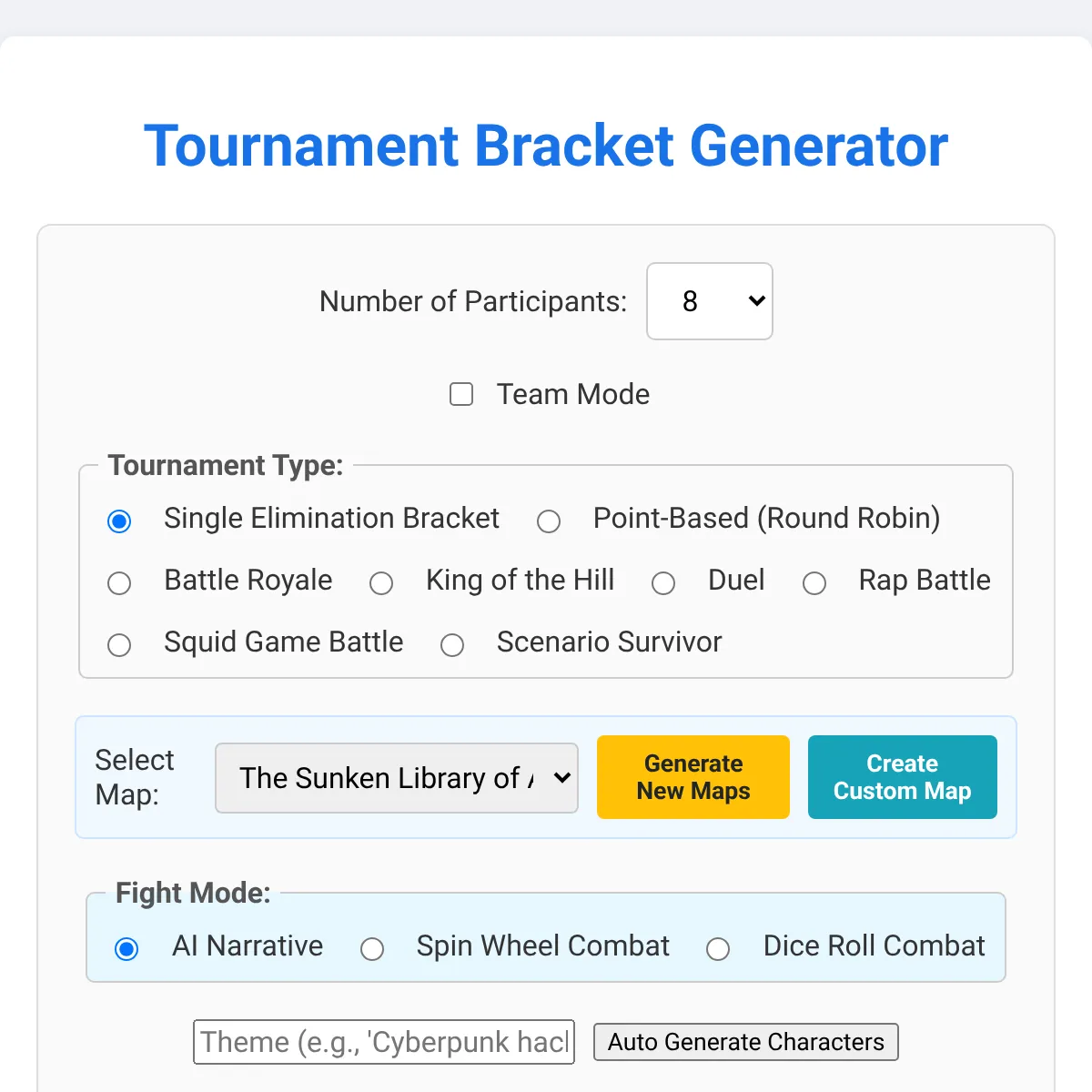The height and width of the screenshot is (1092, 1092).
Task: Select the Duel radio button
Action: point(663,583)
